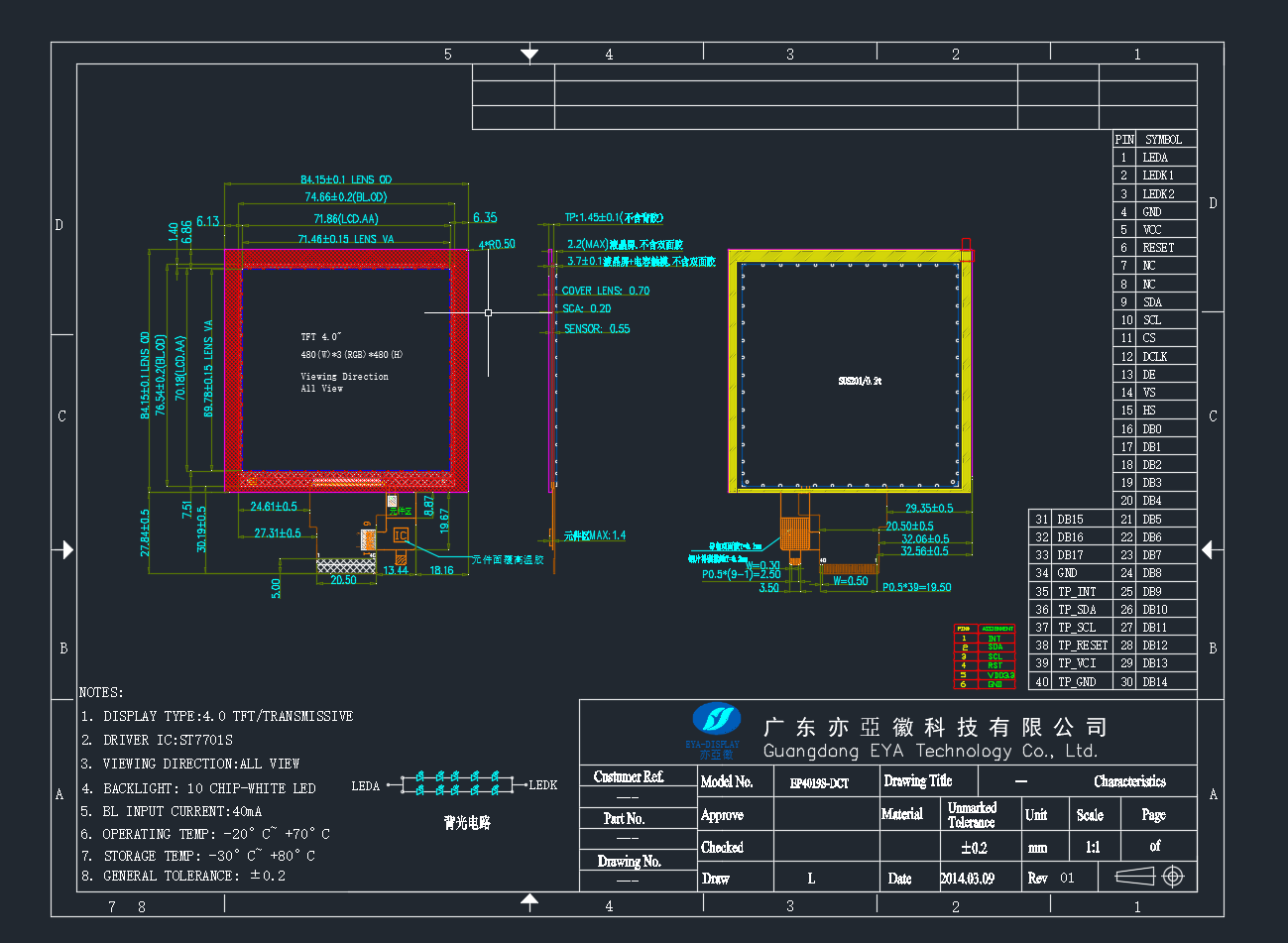The width and height of the screenshot is (1288, 943).
Task: Click the 'SYMBOL' header of the pin table
Action: tap(1164, 140)
